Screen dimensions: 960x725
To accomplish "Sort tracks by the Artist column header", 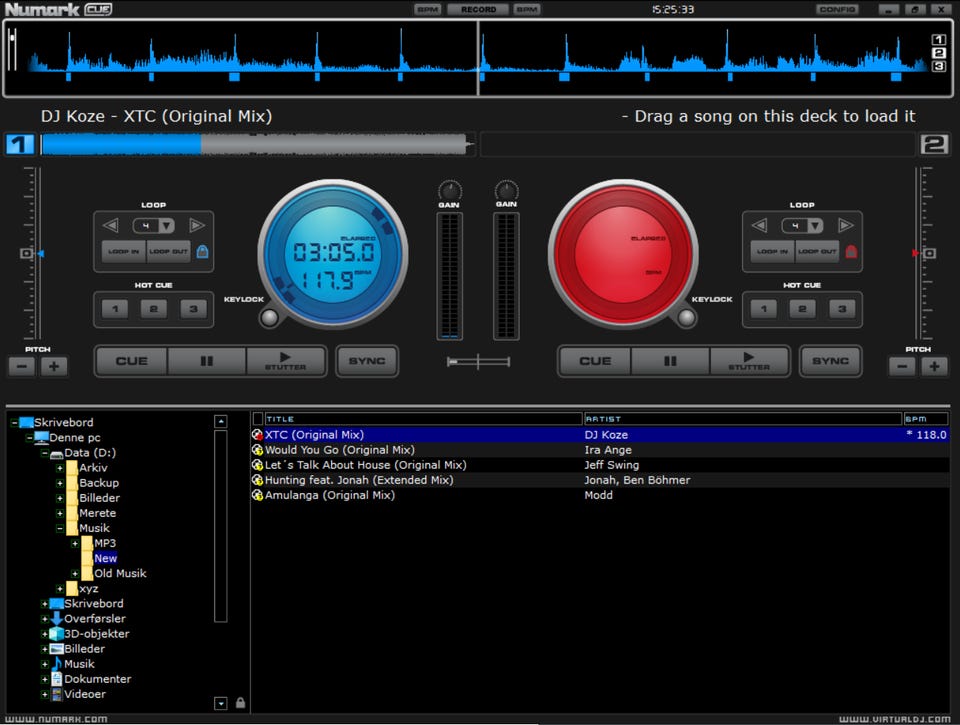I will coord(743,419).
